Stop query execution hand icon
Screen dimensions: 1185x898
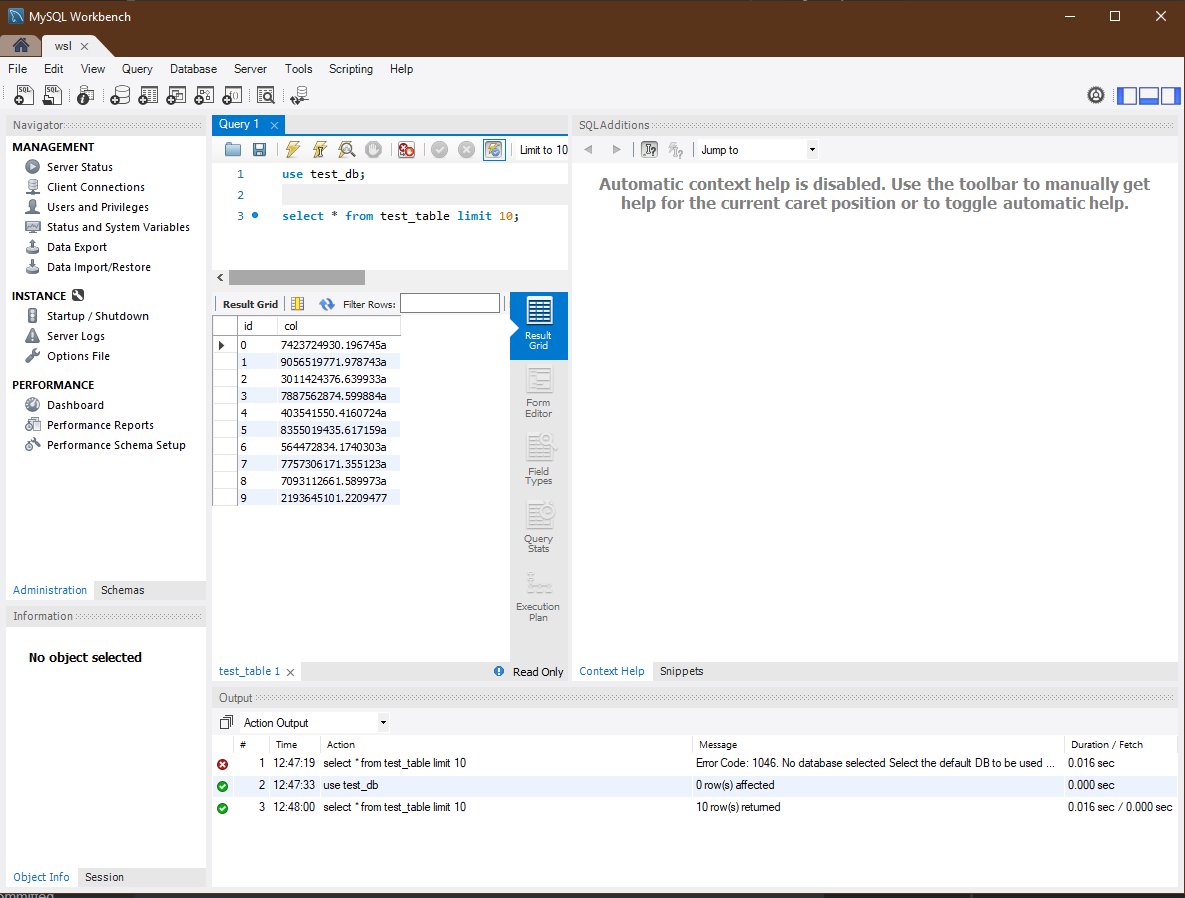click(x=373, y=150)
